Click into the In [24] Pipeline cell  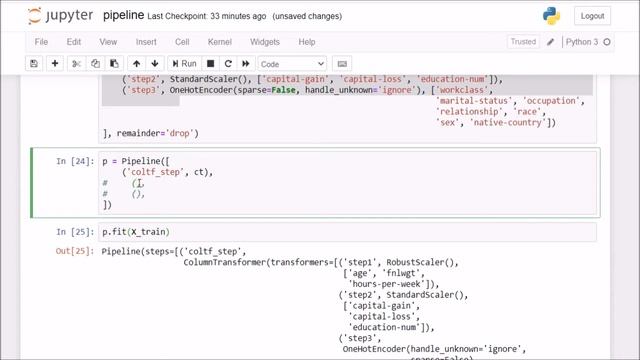347,183
